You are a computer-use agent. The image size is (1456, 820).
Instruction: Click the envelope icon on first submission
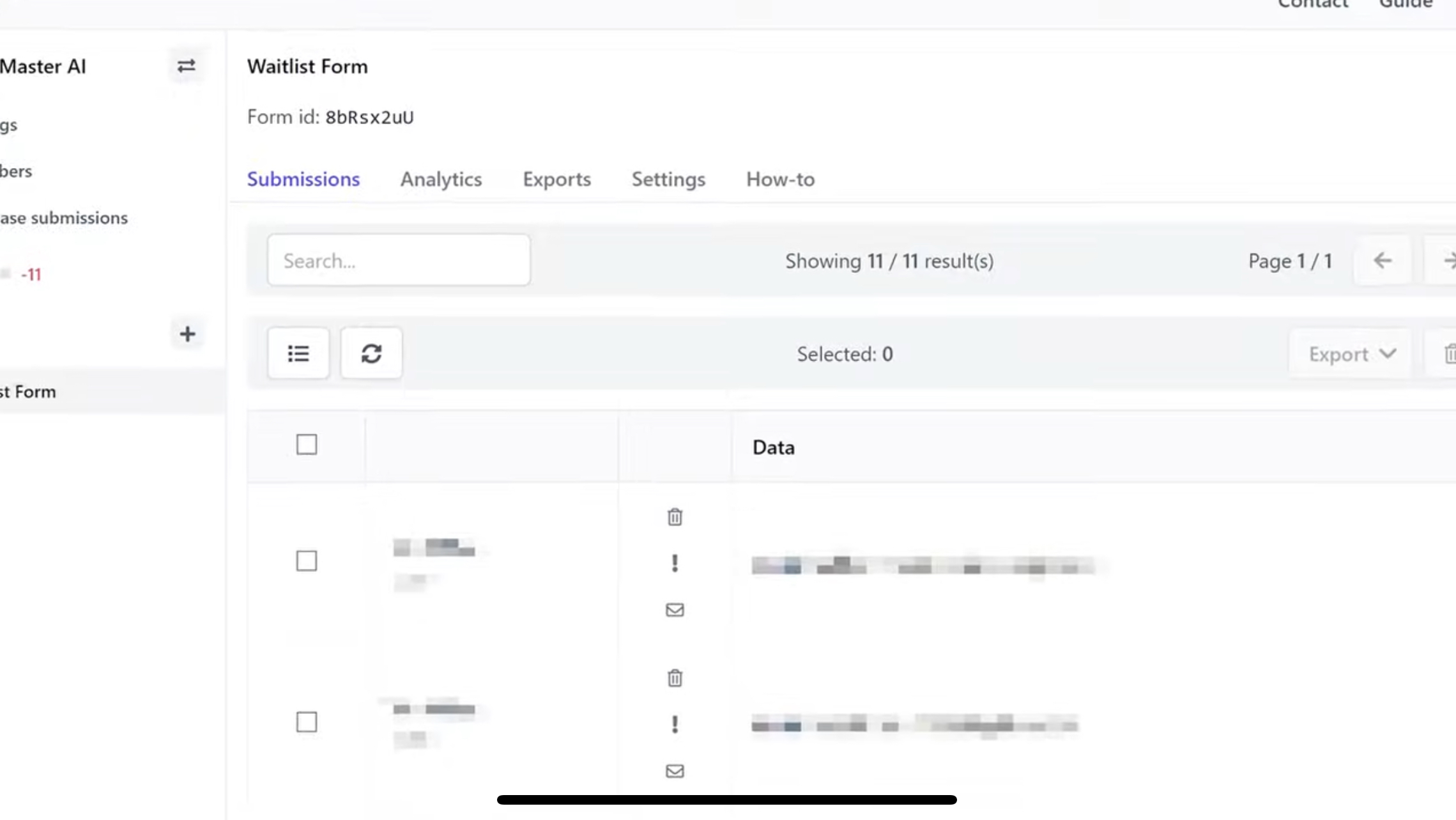[x=675, y=610]
